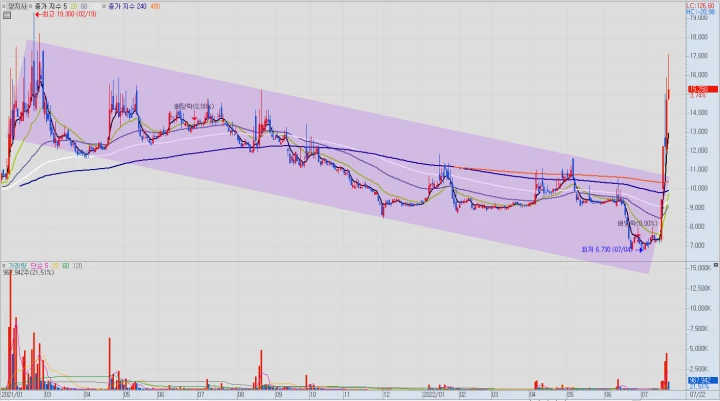The image size is (720, 401).
Task: Click the red current price tag on the price axis
Action: [703, 89]
